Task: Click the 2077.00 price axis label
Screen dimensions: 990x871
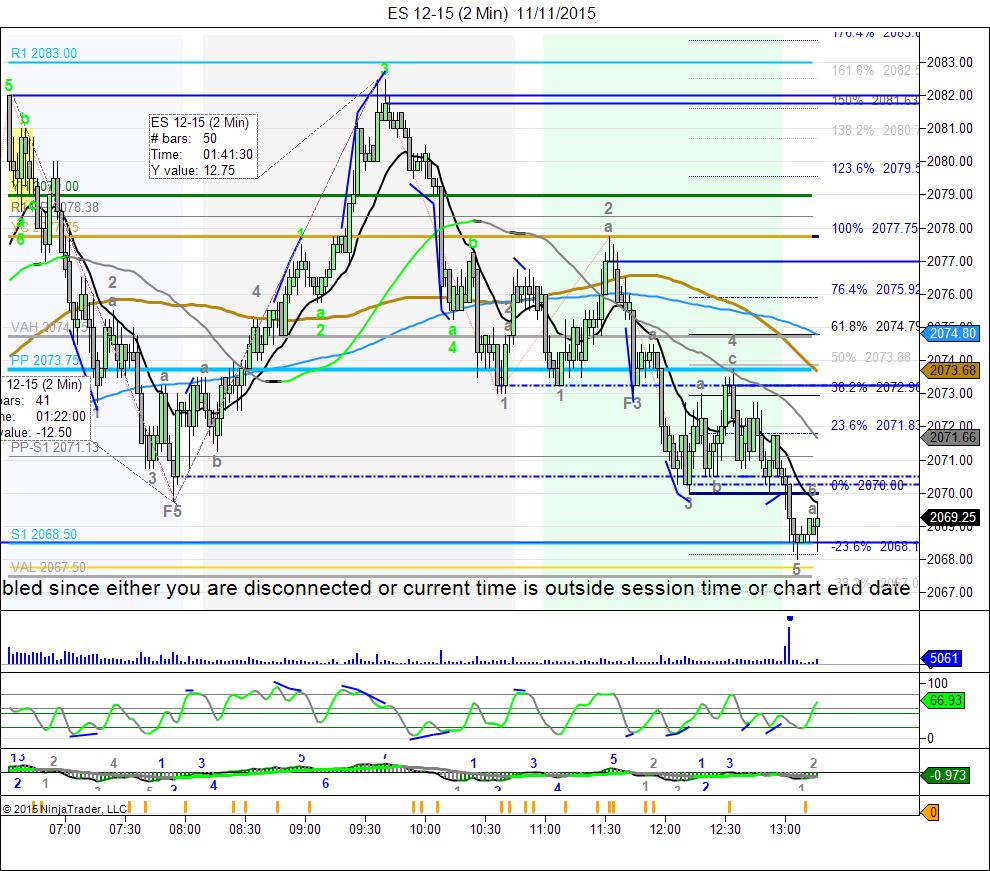Action: pyautogui.click(x=950, y=261)
